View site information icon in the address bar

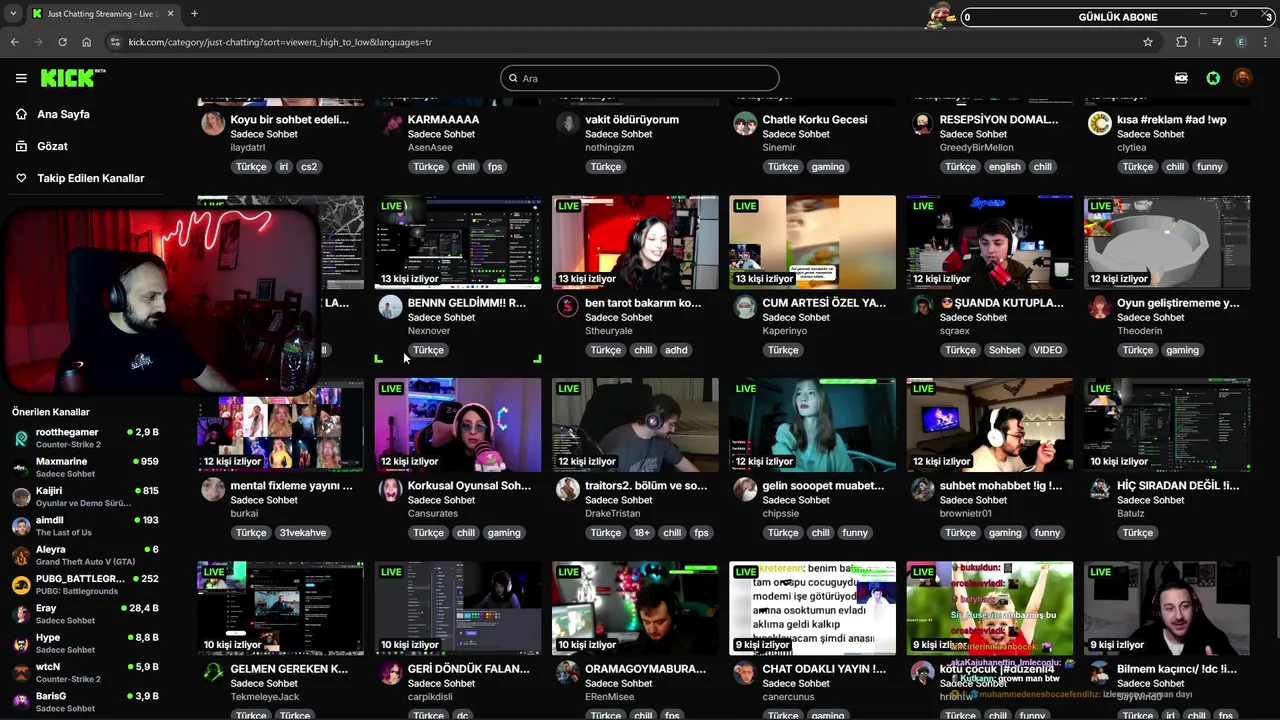tap(115, 42)
